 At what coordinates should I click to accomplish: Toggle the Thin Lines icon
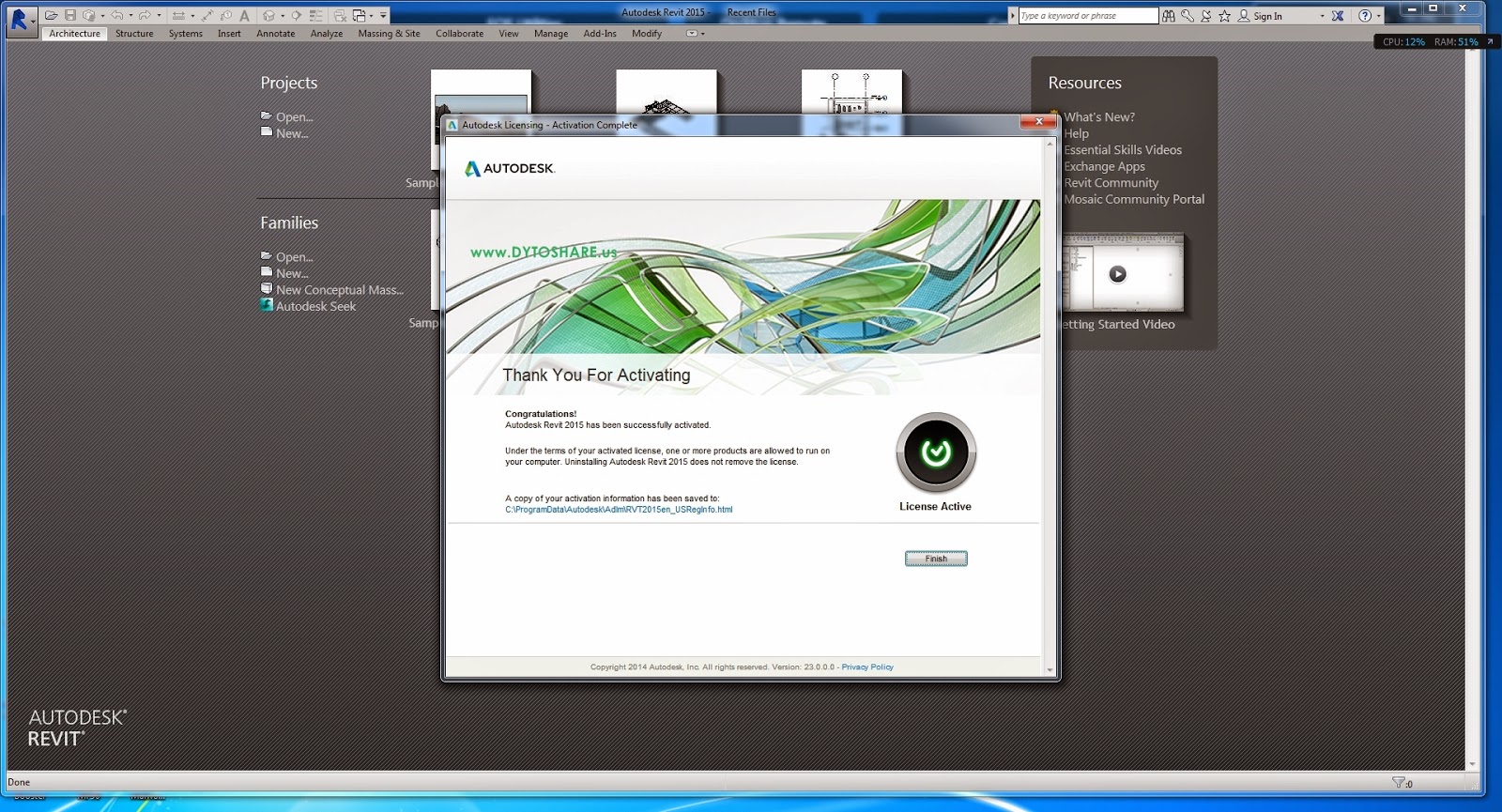tap(316, 16)
